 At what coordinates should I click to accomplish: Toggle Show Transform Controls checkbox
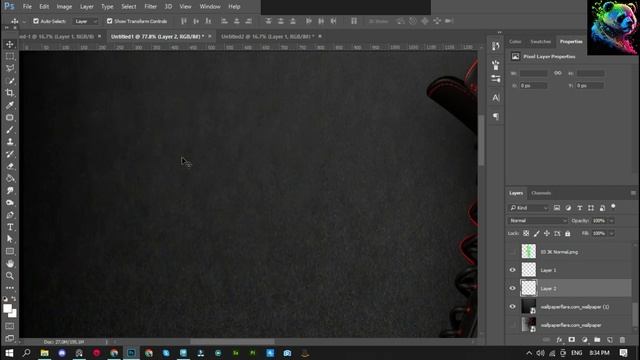pos(109,21)
